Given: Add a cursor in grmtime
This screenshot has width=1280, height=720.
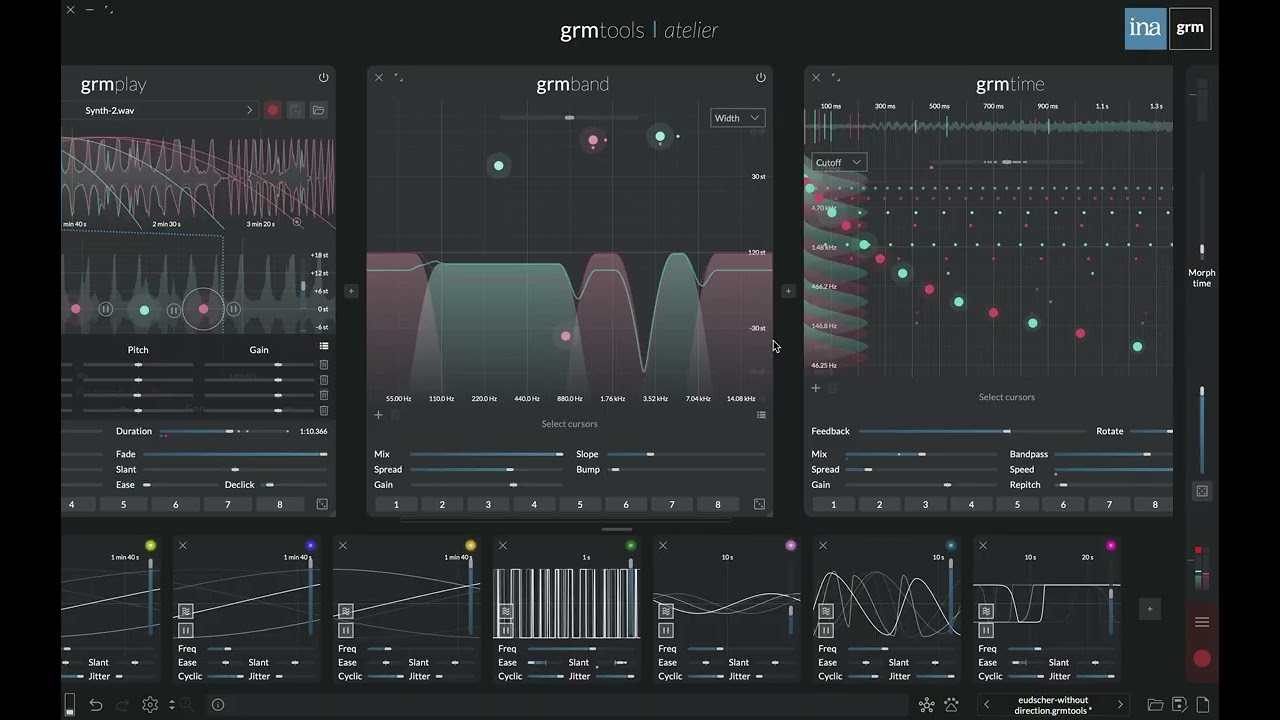Looking at the screenshot, I should [815, 388].
